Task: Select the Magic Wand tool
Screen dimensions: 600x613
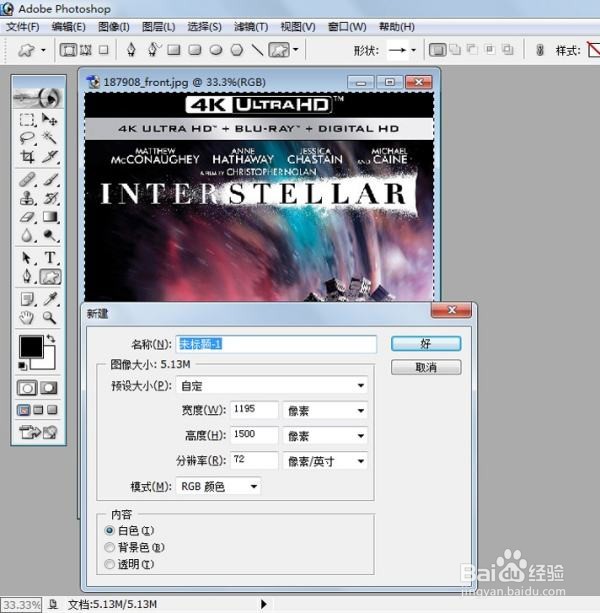Action: (x=50, y=138)
